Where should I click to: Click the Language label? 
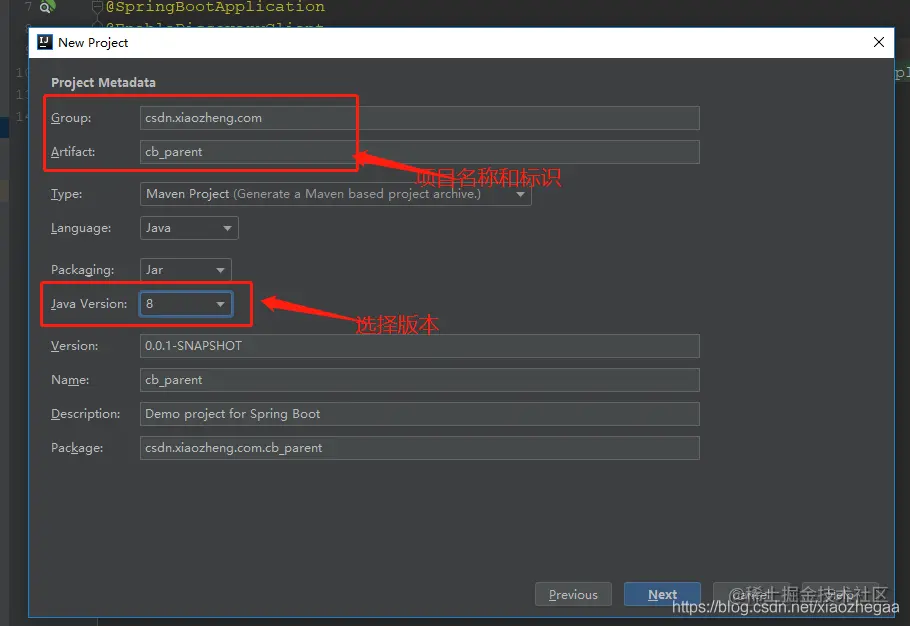point(81,228)
